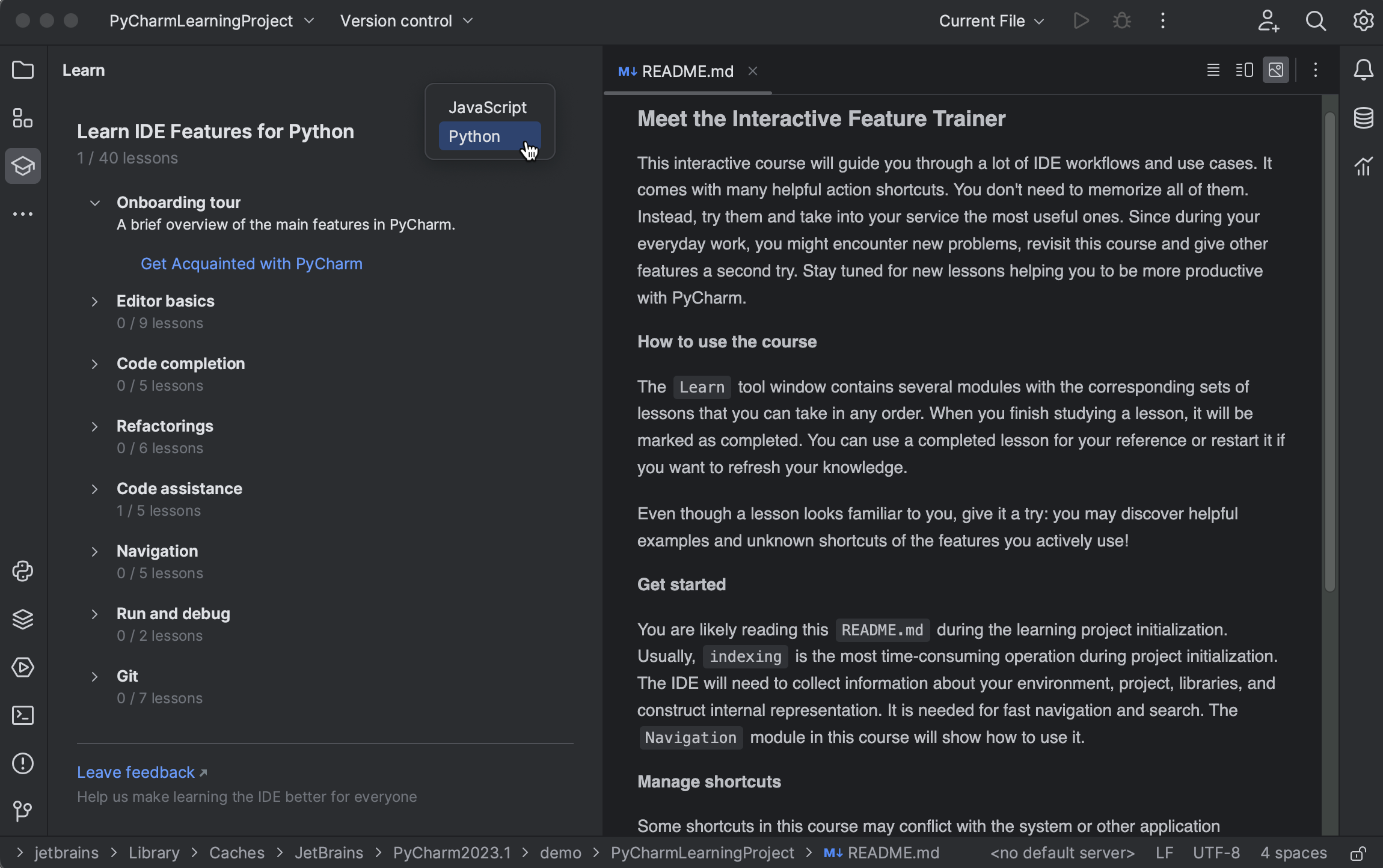Select the Structure tool window icon
The image size is (1383, 868).
click(x=23, y=118)
